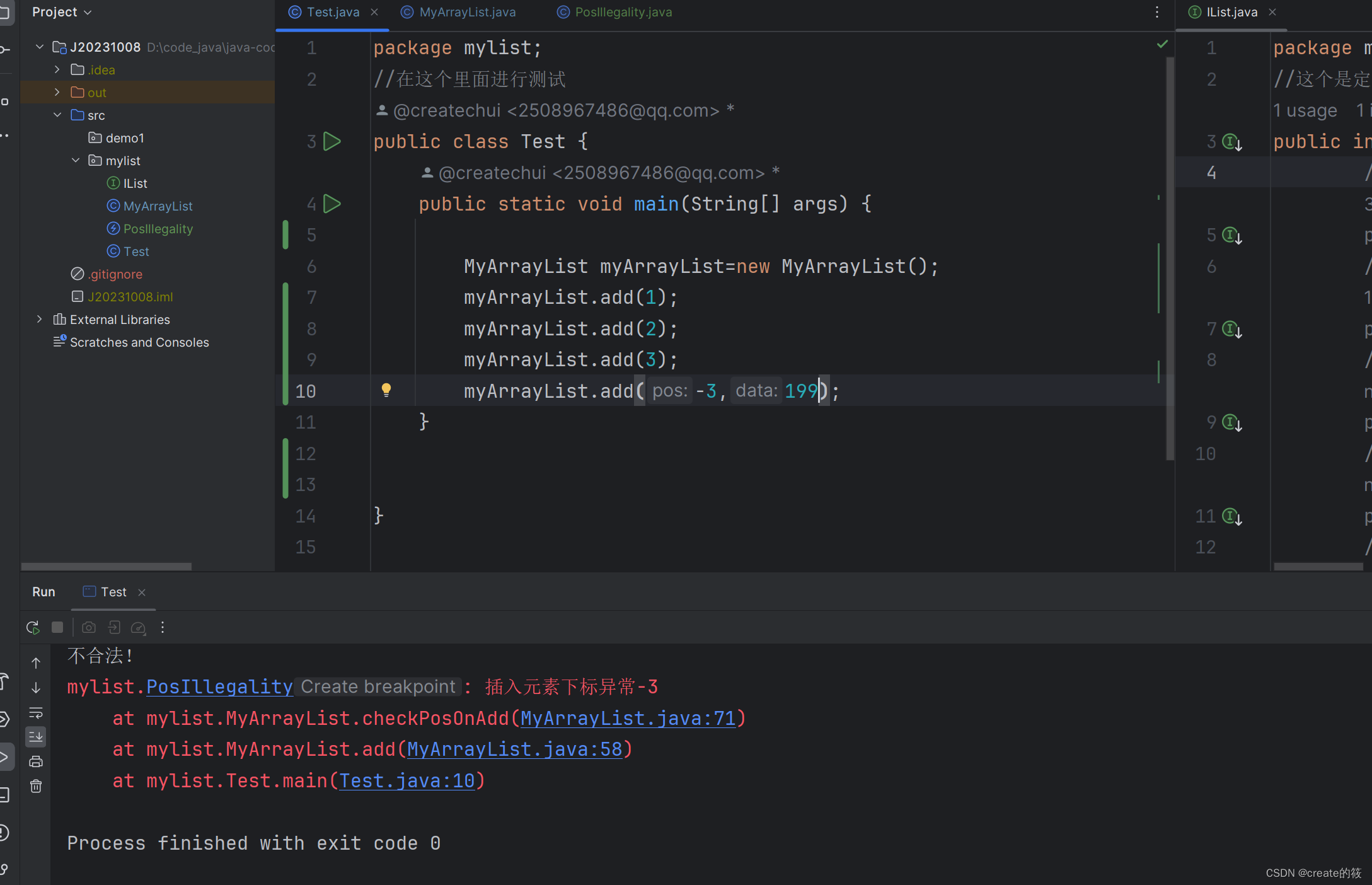Click the Print console output icon

(36, 761)
